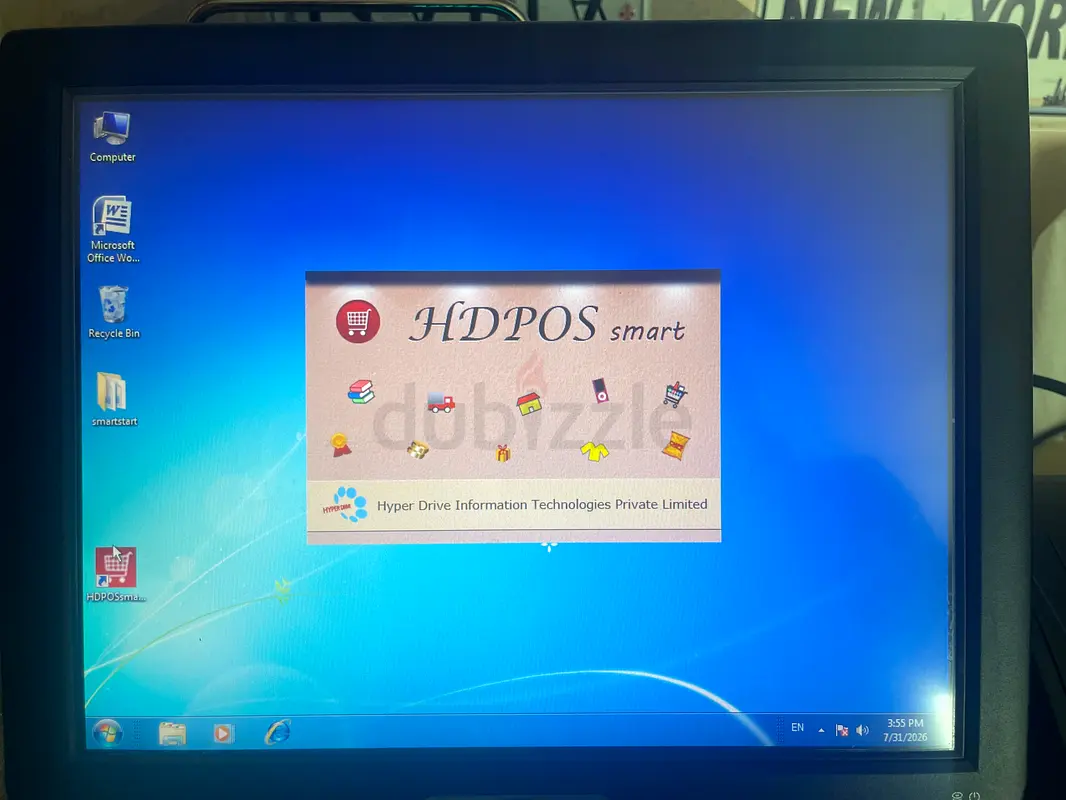Click the yellow shirt splash icon
The height and width of the screenshot is (800, 1066).
[x=594, y=451]
